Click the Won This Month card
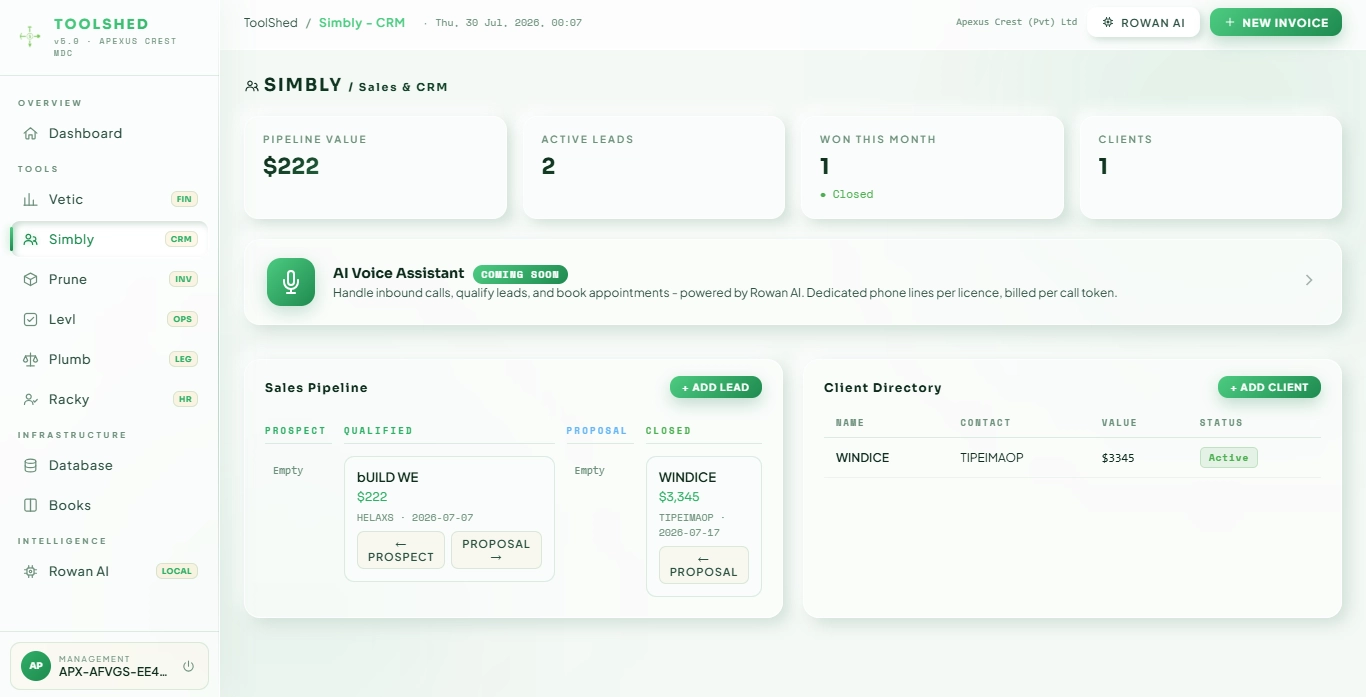Screen dimensions: 1366x697 [x=932, y=167]
